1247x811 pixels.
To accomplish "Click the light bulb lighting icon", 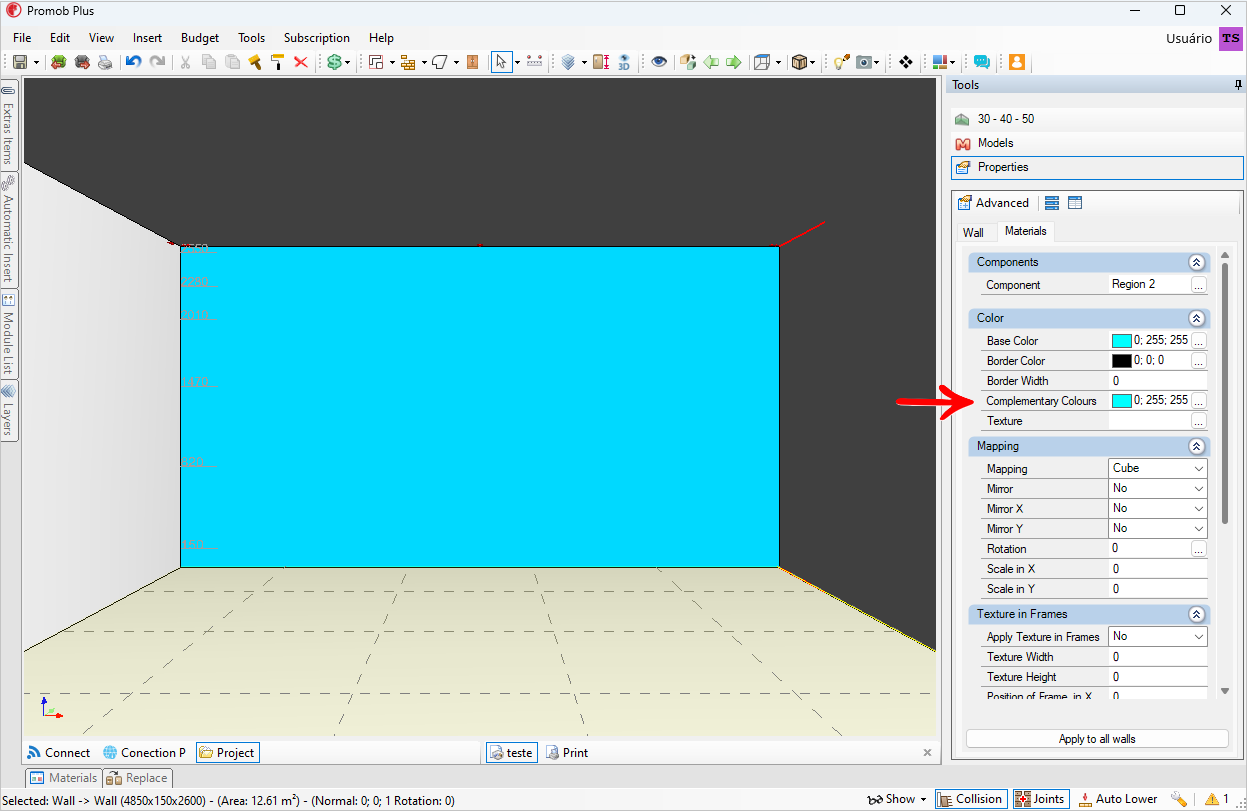I will tap(840, 62).
